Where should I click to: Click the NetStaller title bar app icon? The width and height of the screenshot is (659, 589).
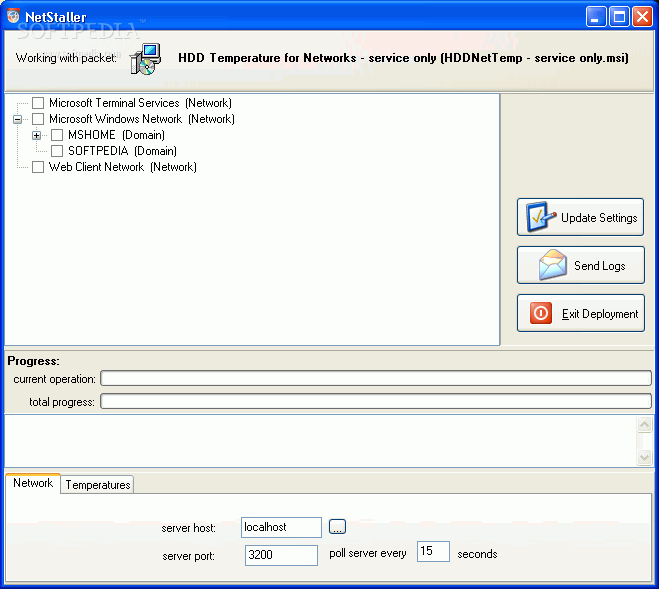tap(13, 16)
